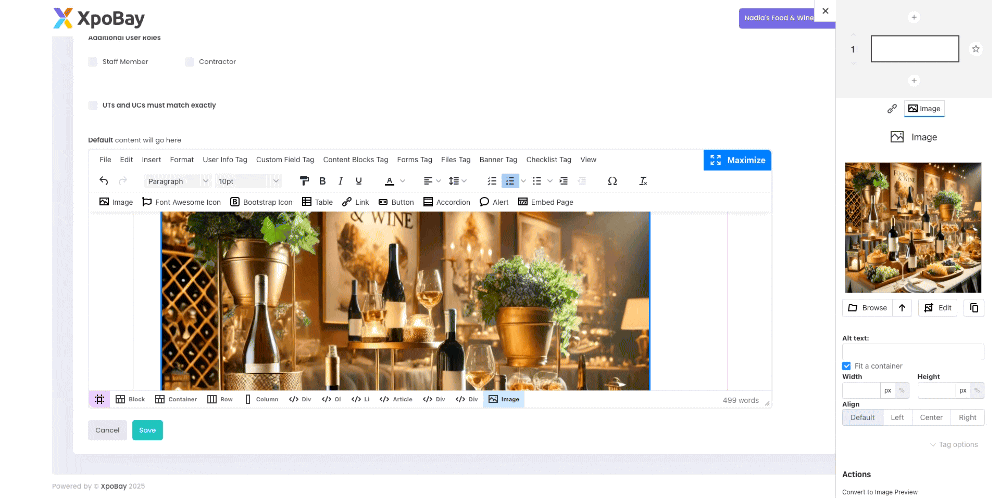1000x498 pixels.
Task: Click the italic formatting icon
Action: [340, 181]
